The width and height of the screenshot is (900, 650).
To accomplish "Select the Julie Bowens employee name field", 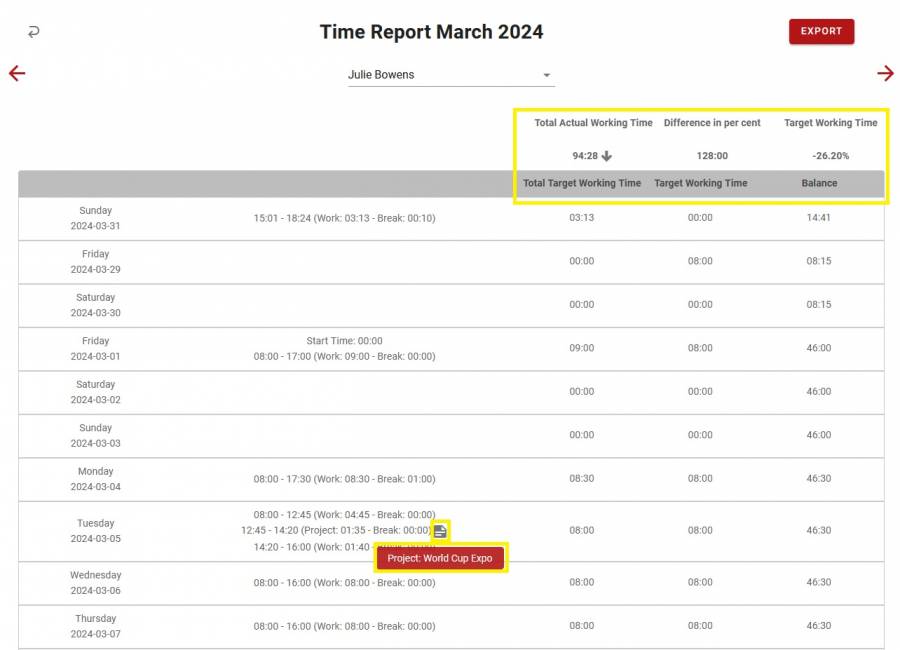I will coord(440,75).
